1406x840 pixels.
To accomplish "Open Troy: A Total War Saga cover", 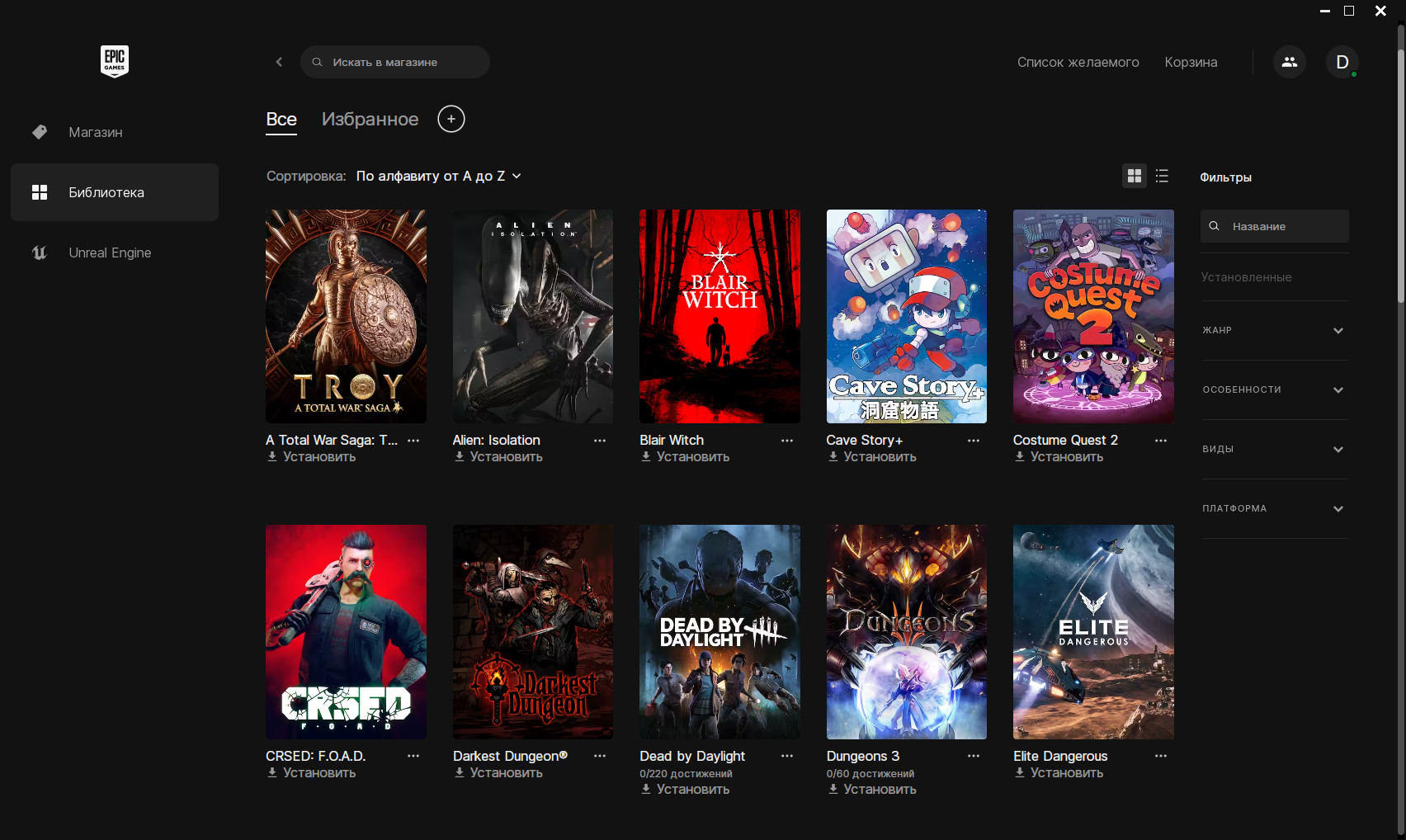I will (346, 316).
